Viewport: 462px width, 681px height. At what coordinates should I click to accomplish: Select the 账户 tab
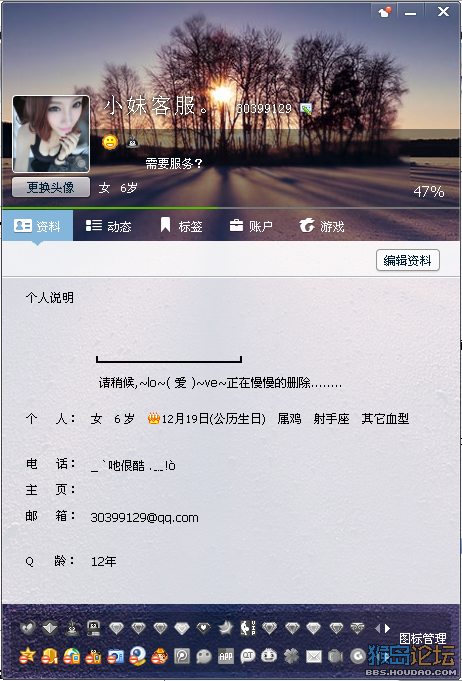251,226
